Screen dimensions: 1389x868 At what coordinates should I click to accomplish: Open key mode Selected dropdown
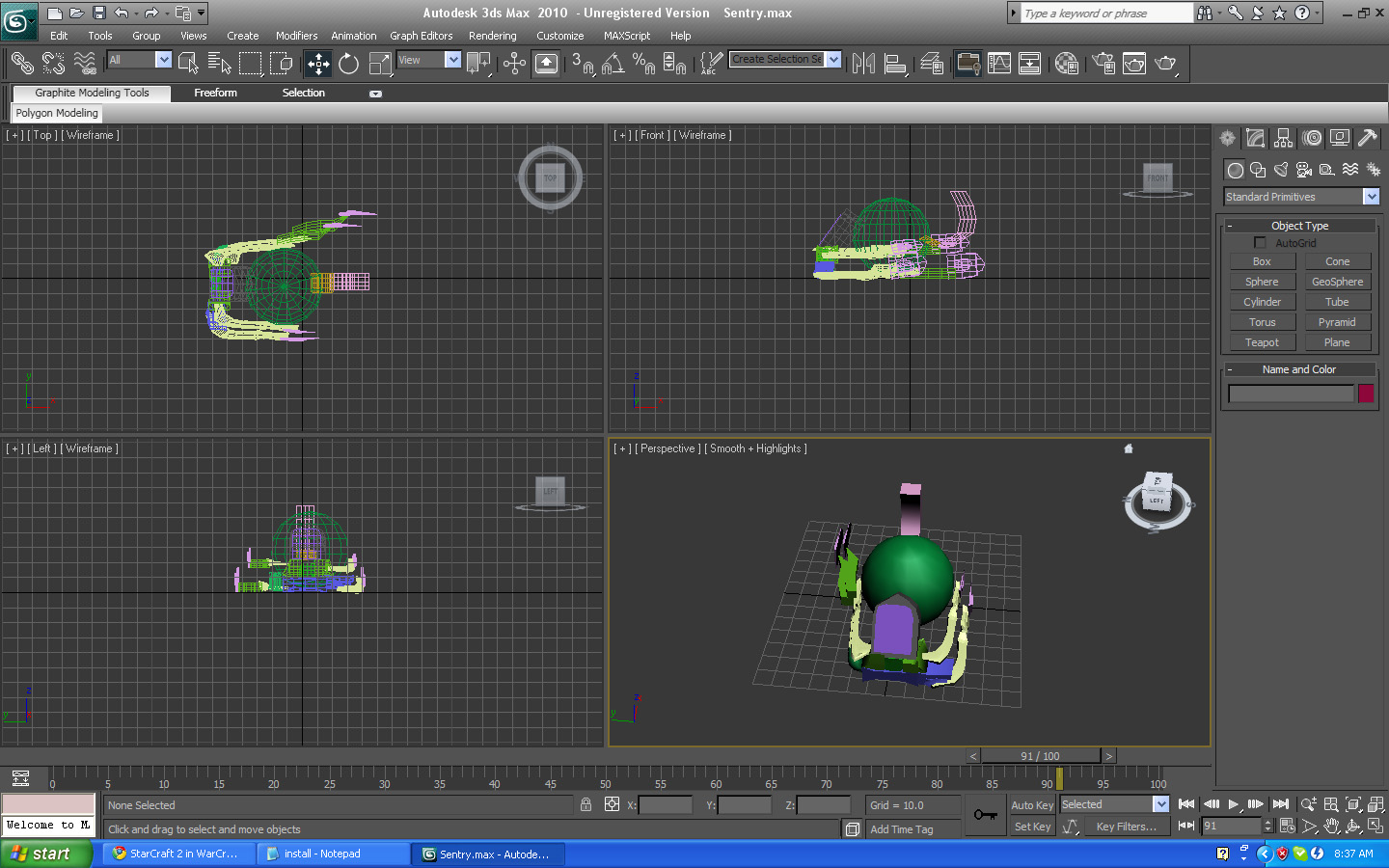[x=1160, y=804]
